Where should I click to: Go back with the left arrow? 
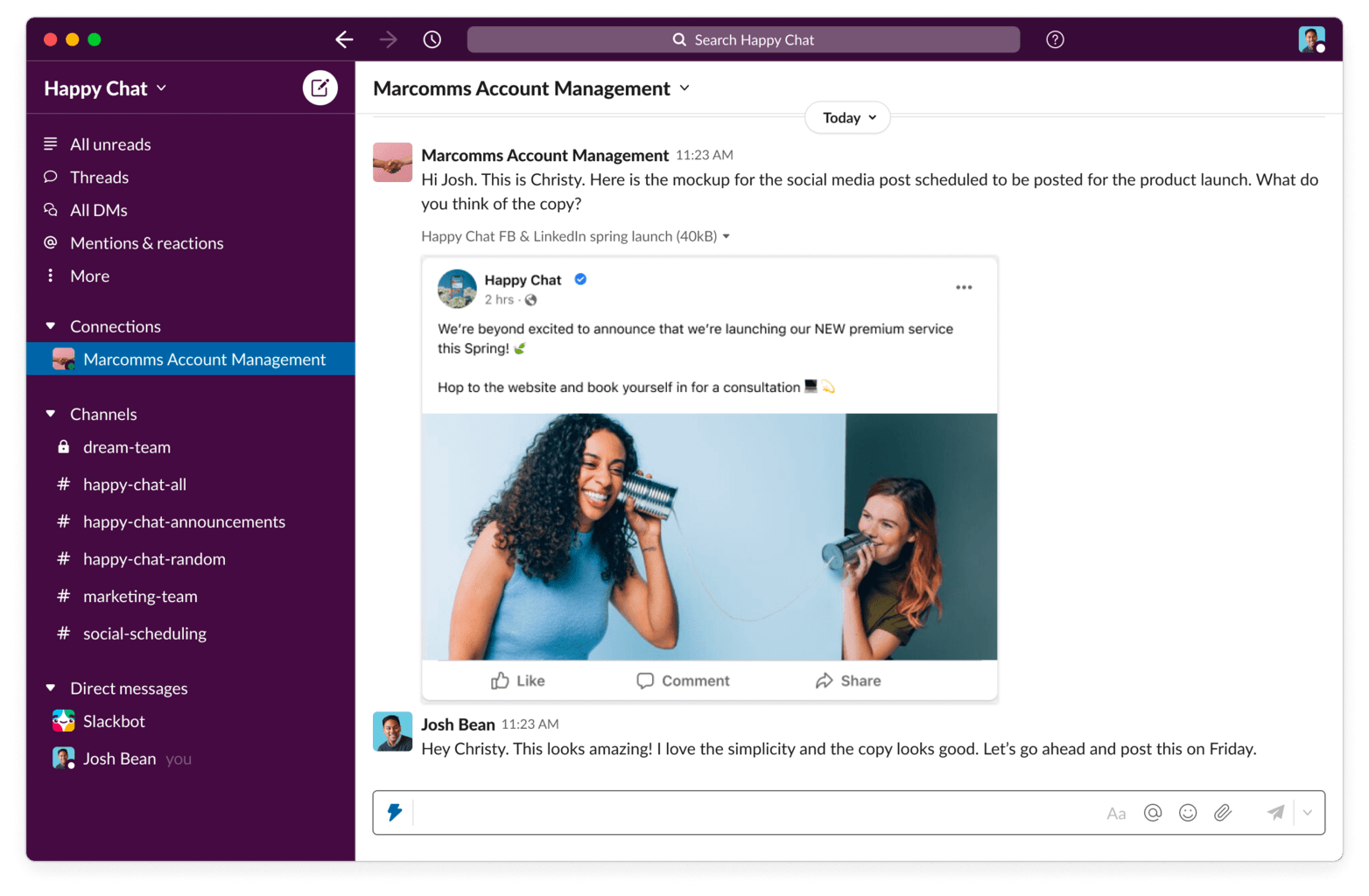[x=344, y=39]
